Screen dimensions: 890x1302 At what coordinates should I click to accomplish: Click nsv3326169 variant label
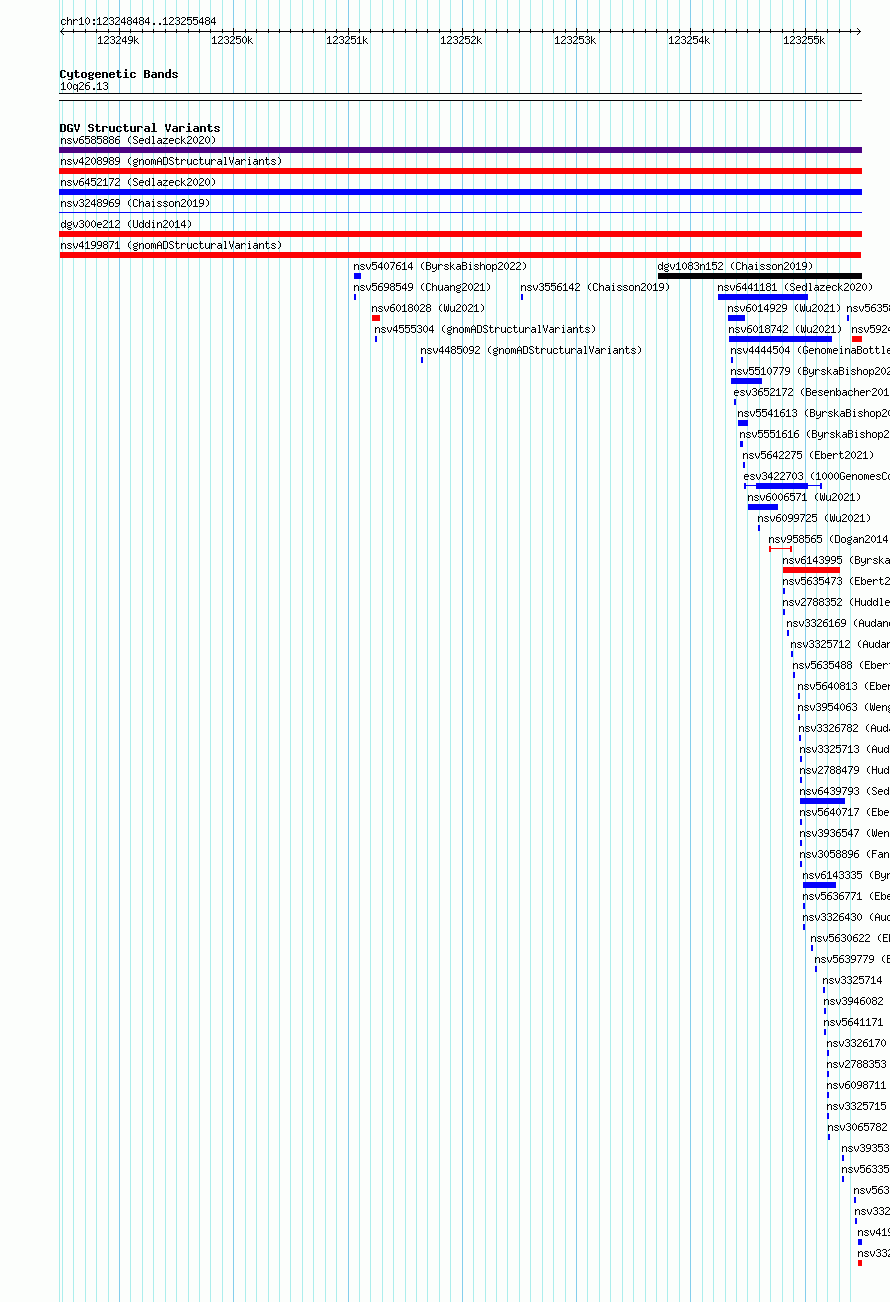point(838,623)
